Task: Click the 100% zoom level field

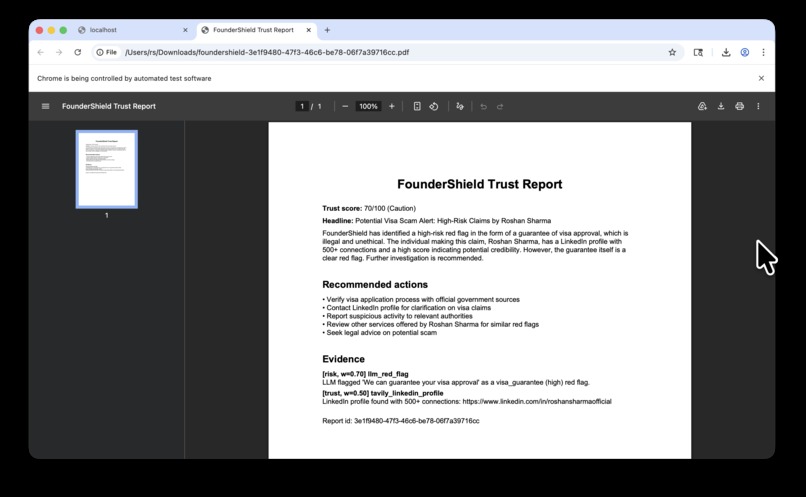Action: pyautogui.click(x=369, y=106)
